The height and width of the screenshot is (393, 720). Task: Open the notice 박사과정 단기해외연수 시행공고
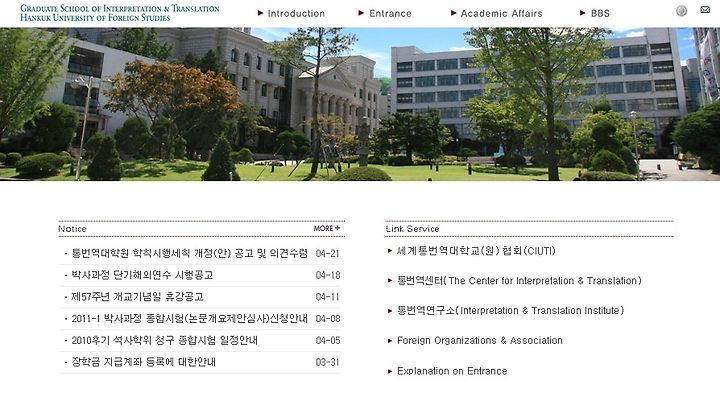142,275
